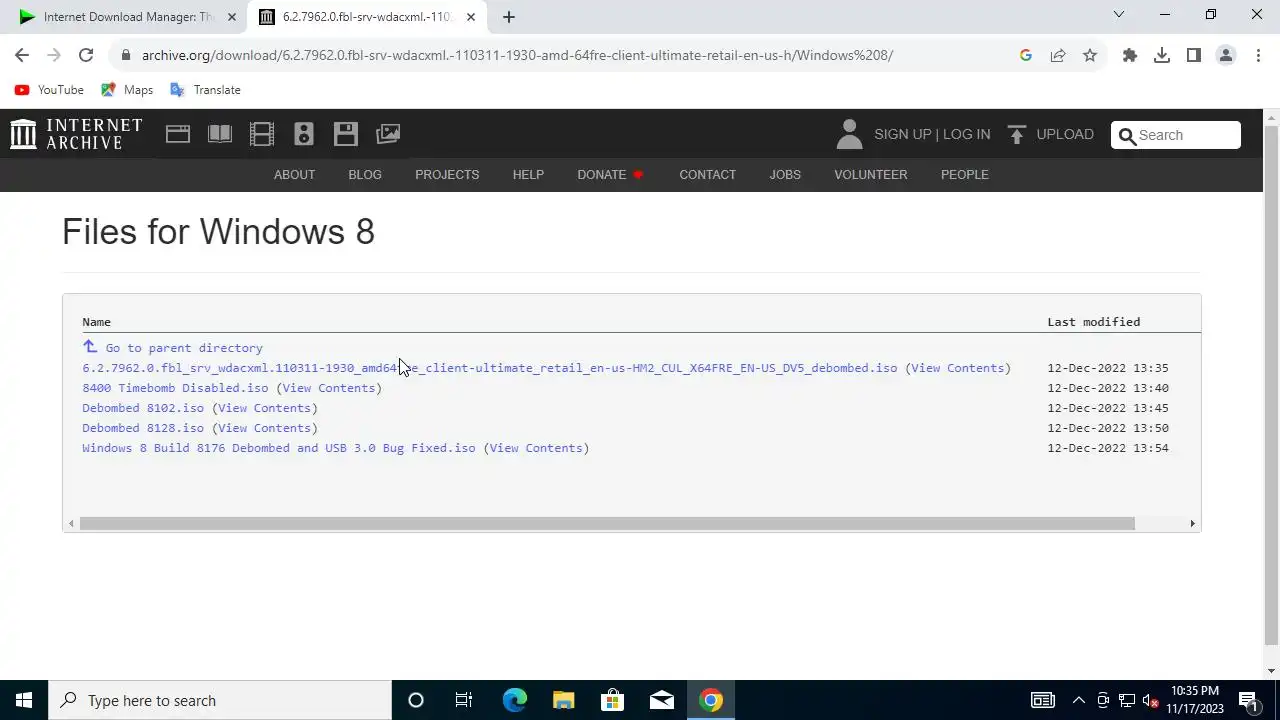Image resolution: width=1280 pixels, height=720 pixels.
Task: Click the LOG IN link
Action: tap(966, 134)
